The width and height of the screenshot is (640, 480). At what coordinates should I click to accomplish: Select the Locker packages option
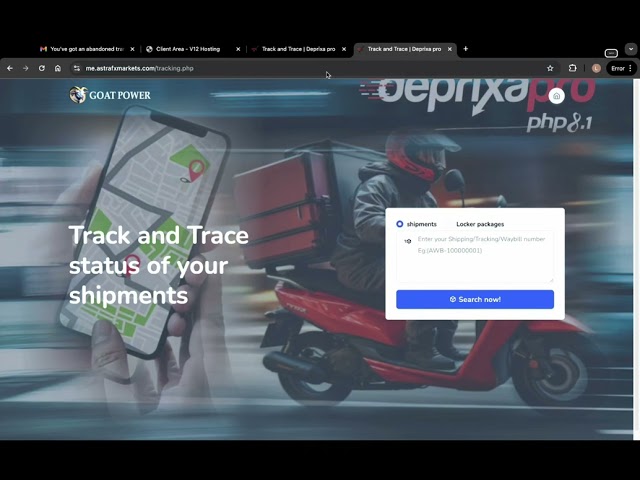[x=480, y=224]
